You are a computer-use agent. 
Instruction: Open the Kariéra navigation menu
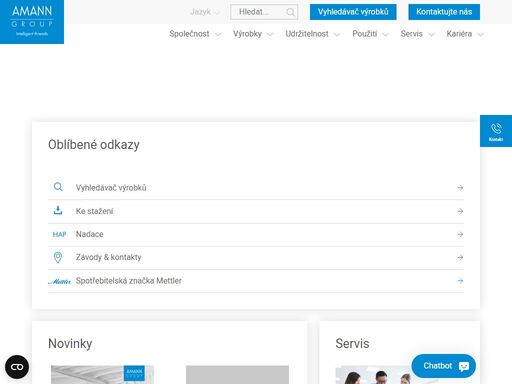click(465, 34)
